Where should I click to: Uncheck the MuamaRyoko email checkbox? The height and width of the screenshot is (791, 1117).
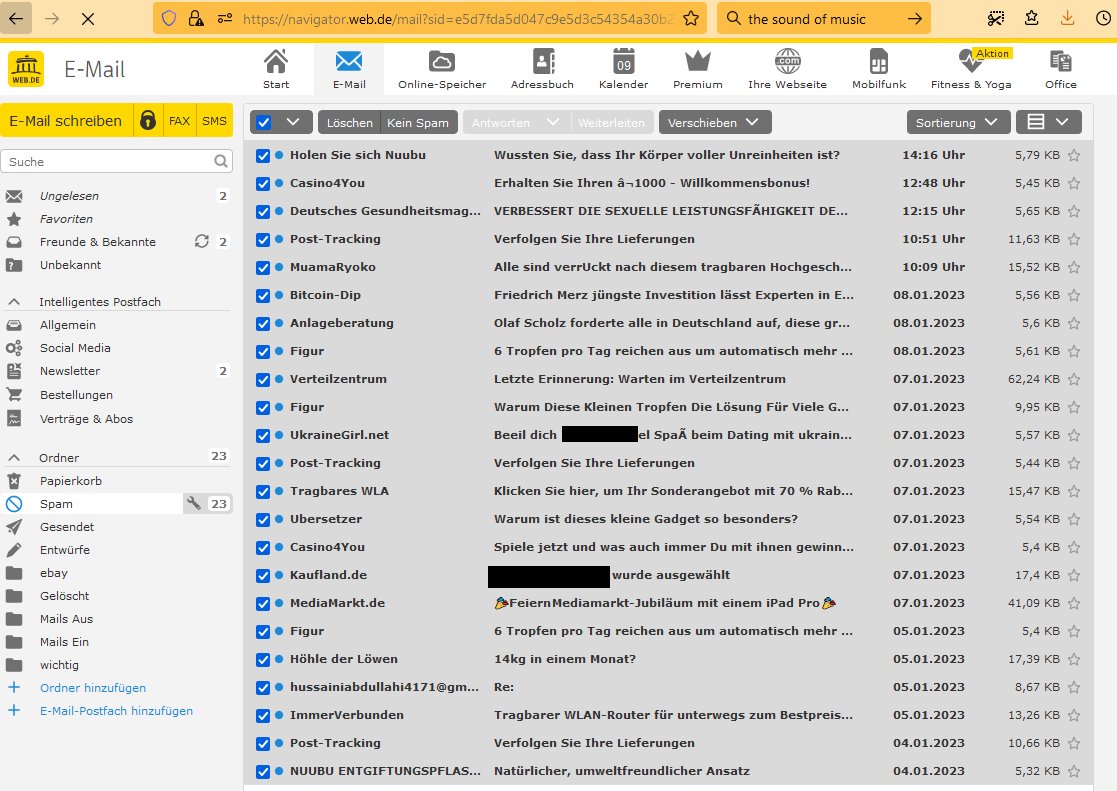click(x=263, y=267)
